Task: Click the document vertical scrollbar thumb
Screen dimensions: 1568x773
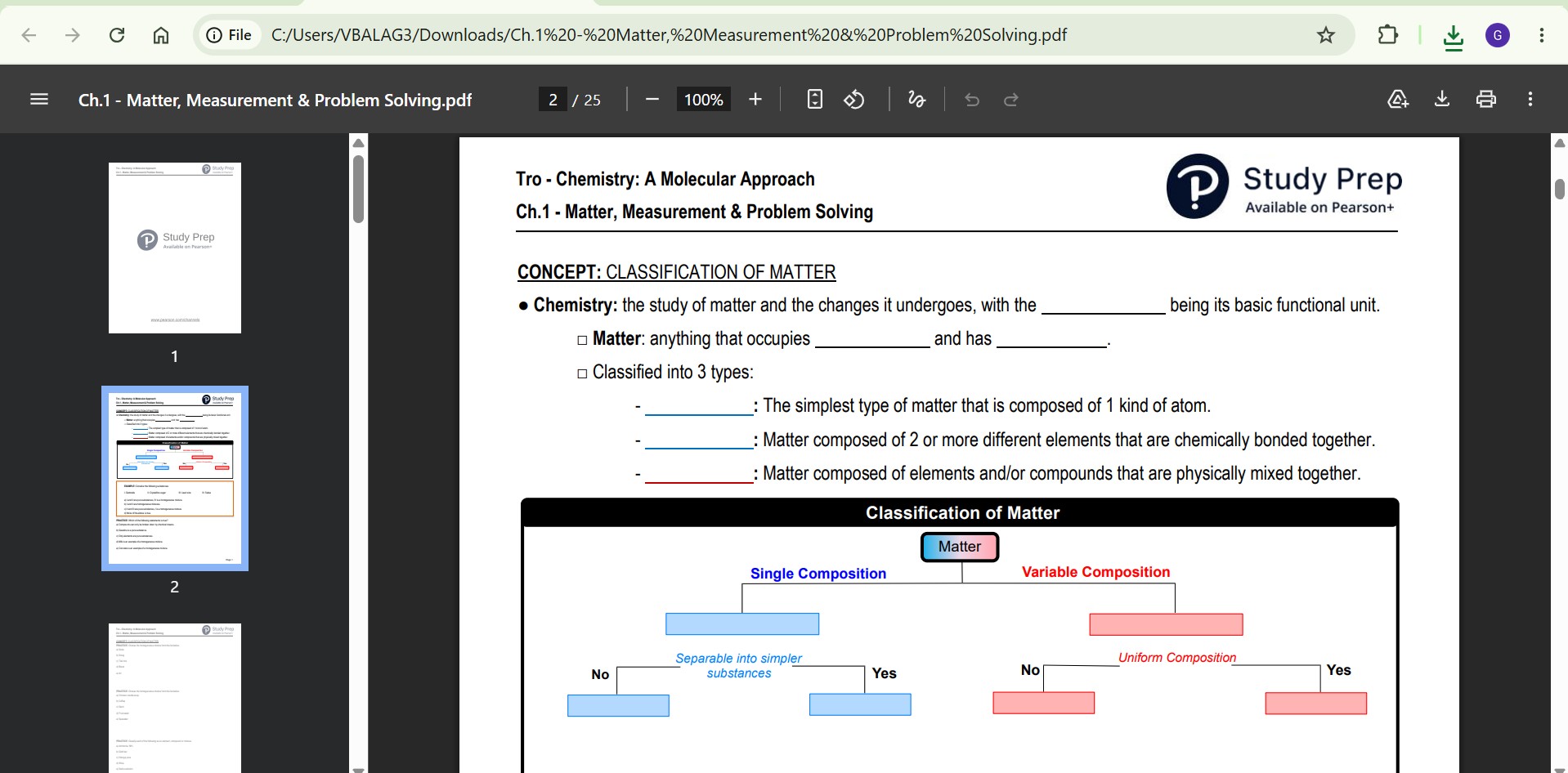Action: [x=1560, y=189]
